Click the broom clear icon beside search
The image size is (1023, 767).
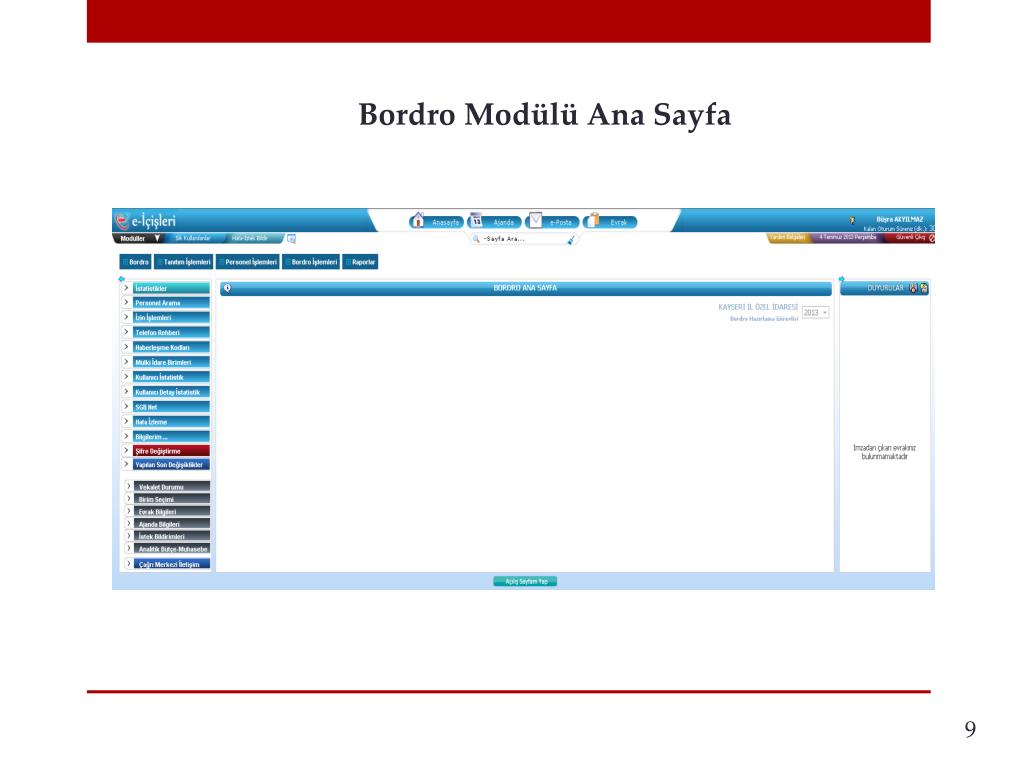click(571, 240)
